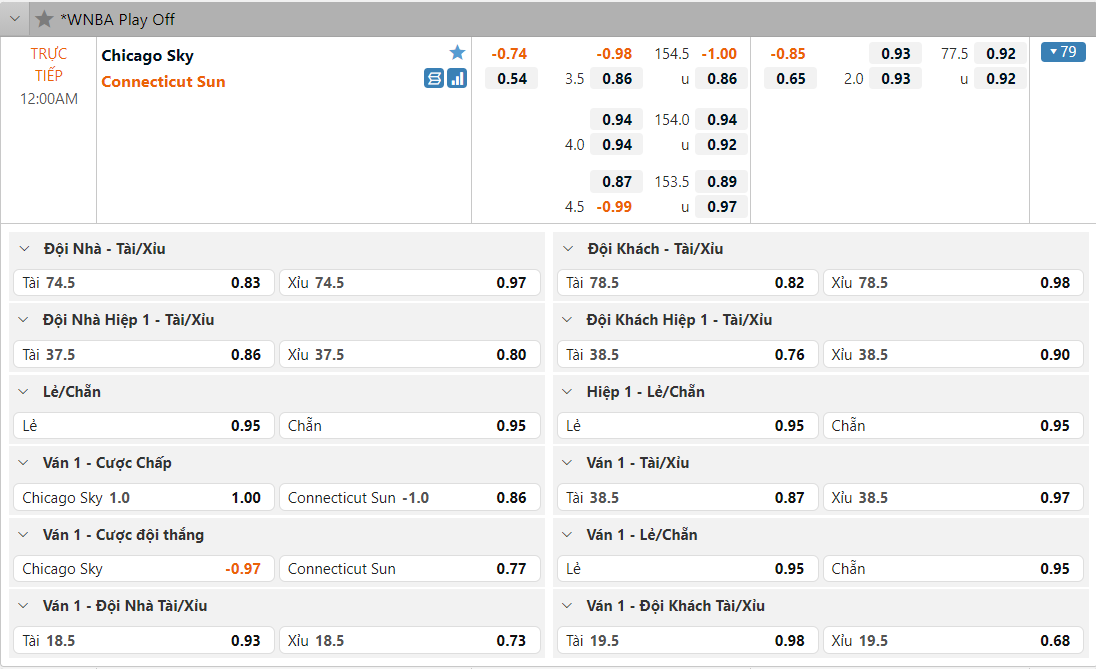Viewport: 1096px width, 669px height.
Task: Click the Chicago Sky team name in the match row
Action: [x=148, y=56]
